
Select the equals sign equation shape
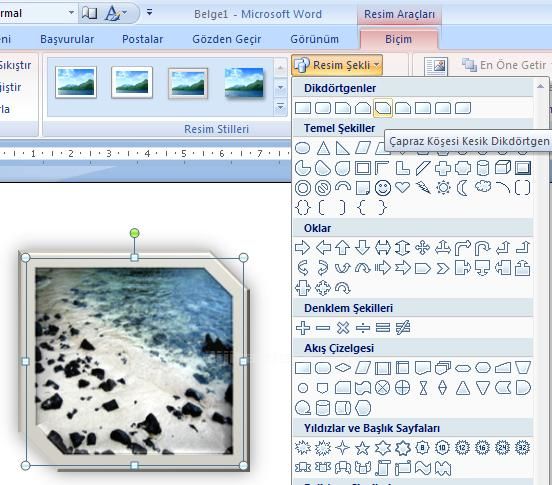click(383, 328)
